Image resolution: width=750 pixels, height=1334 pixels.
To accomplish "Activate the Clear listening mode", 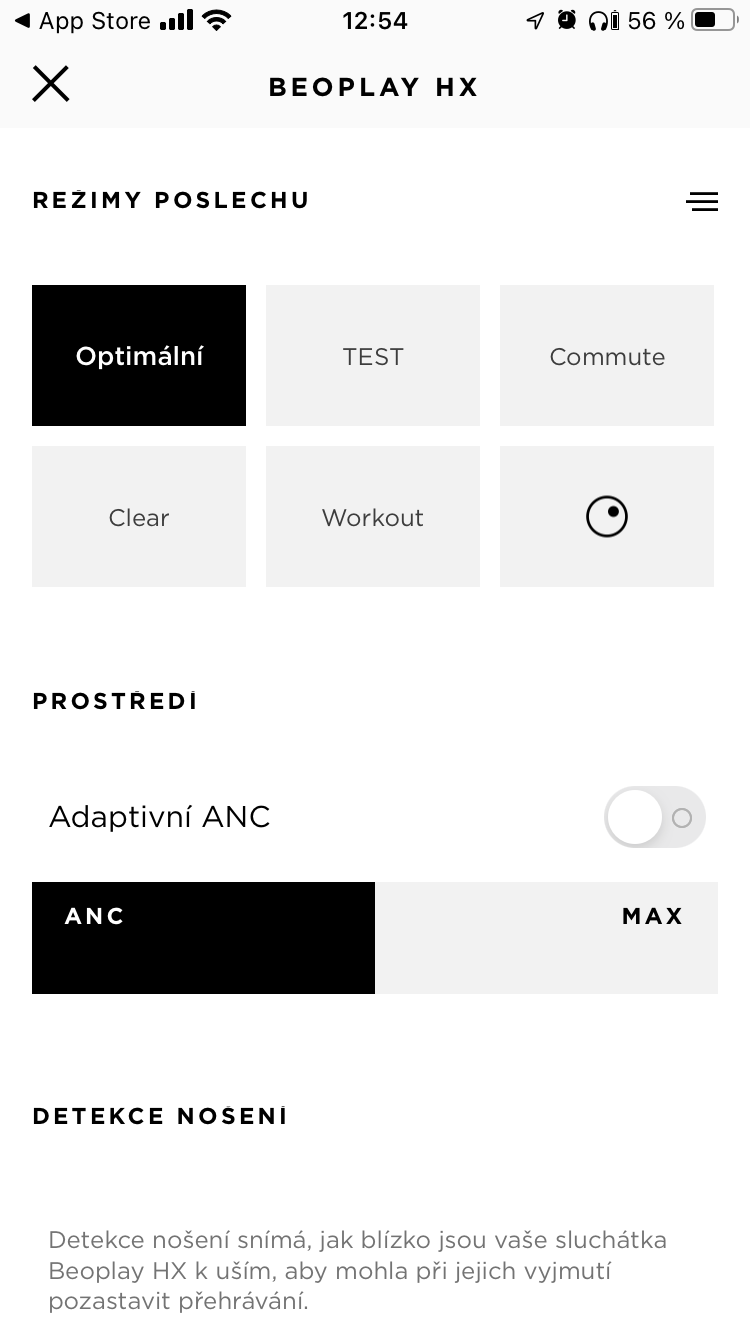I will [x=139, y=517].
